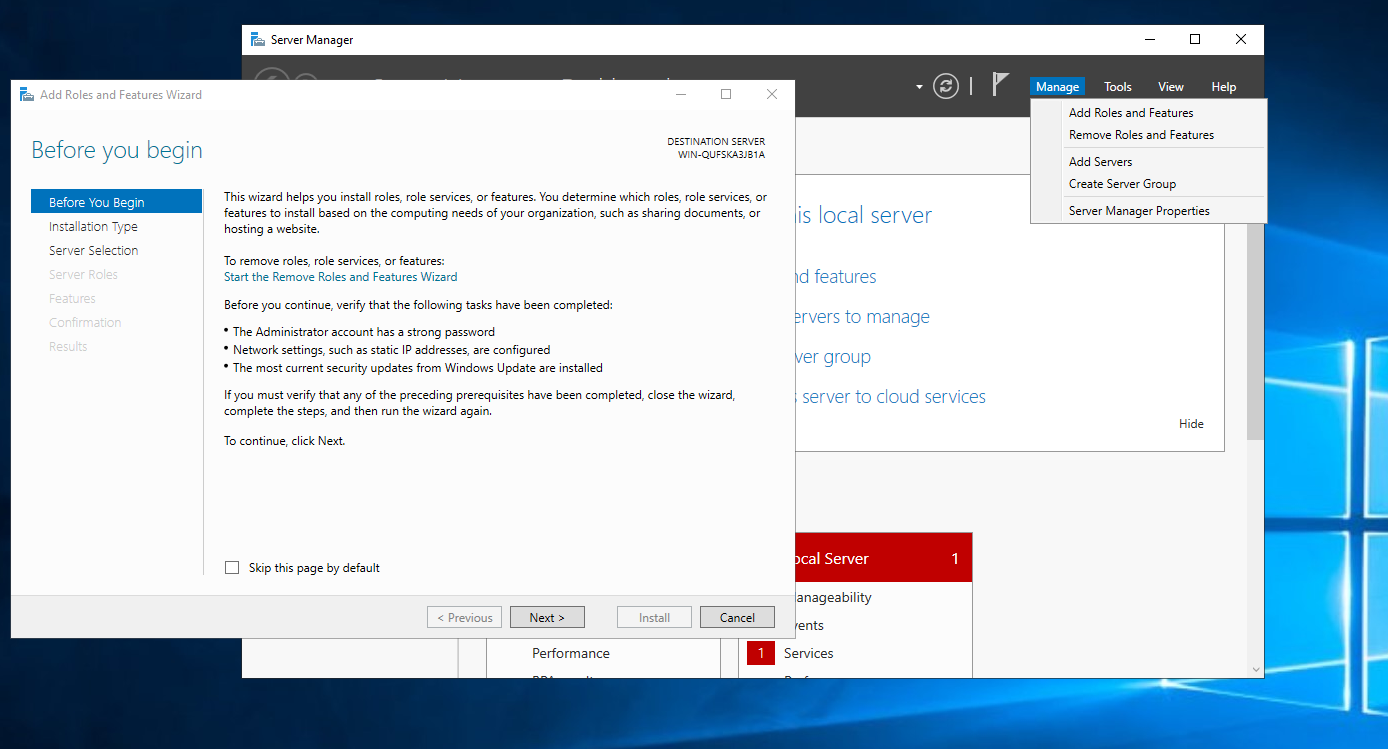Viewport: 1388px width, 749px height.
Task: Click the WIN-QUFSKA3JB1A destination server name
Action: [721, 155]
